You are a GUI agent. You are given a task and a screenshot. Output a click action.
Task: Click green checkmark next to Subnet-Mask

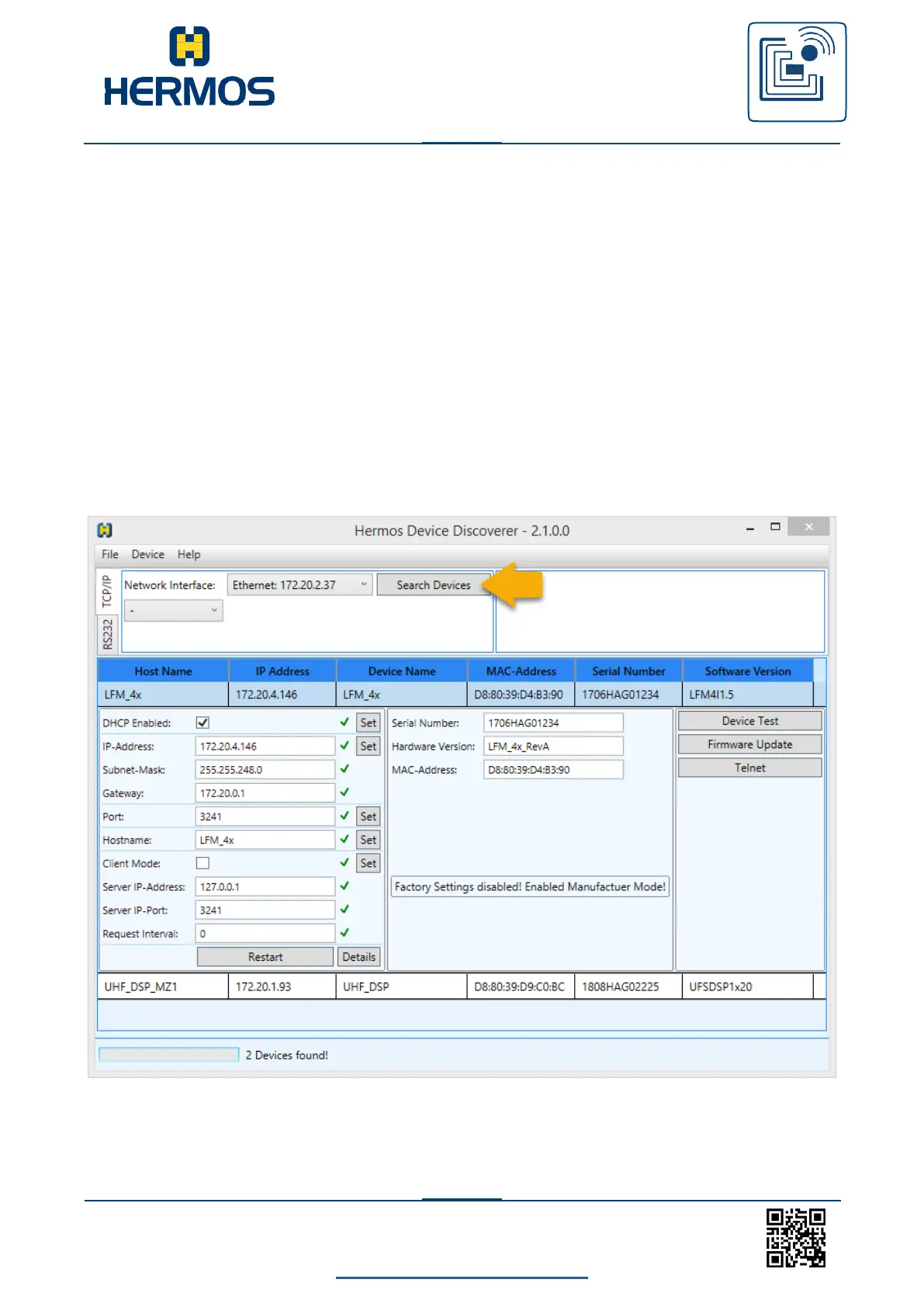[x=344, y=768]
